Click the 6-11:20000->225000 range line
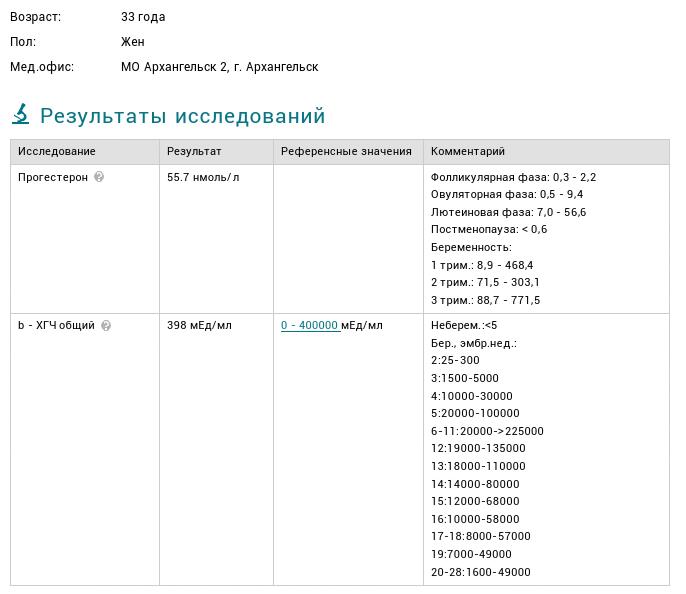Image resolution: width=686 pixels, height=594 pixels. point(487,431)
